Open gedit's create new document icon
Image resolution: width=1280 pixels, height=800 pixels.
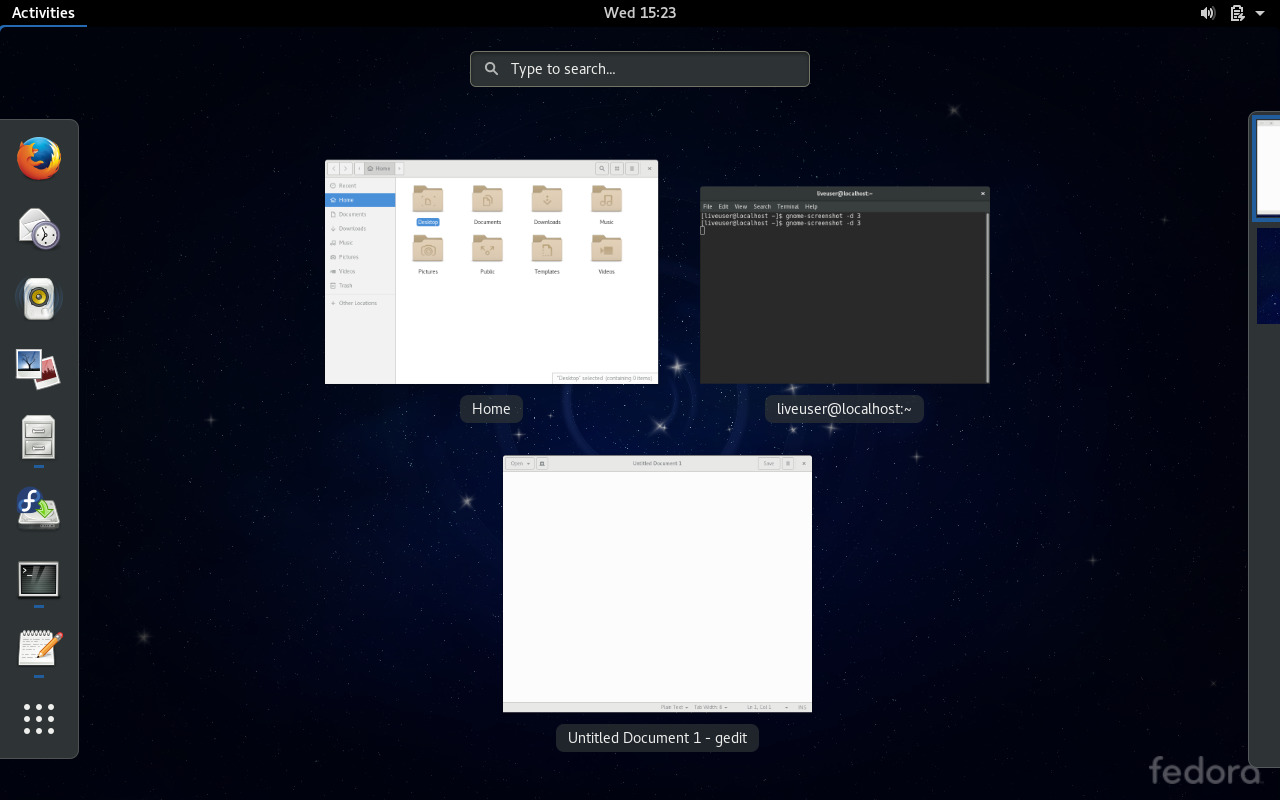click(542, 463)
